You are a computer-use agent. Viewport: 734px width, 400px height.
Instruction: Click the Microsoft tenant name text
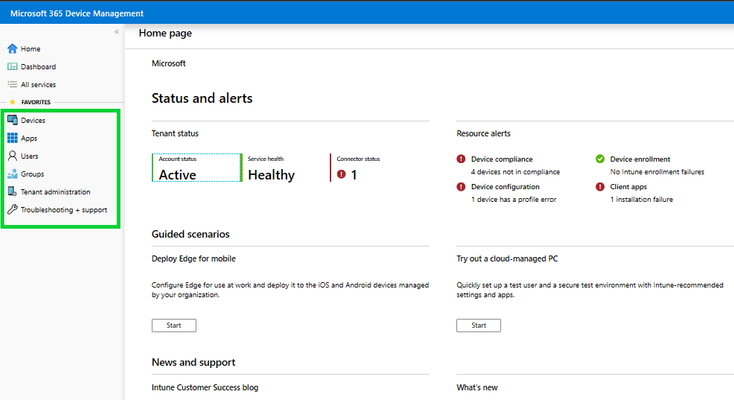click(169, 63)
